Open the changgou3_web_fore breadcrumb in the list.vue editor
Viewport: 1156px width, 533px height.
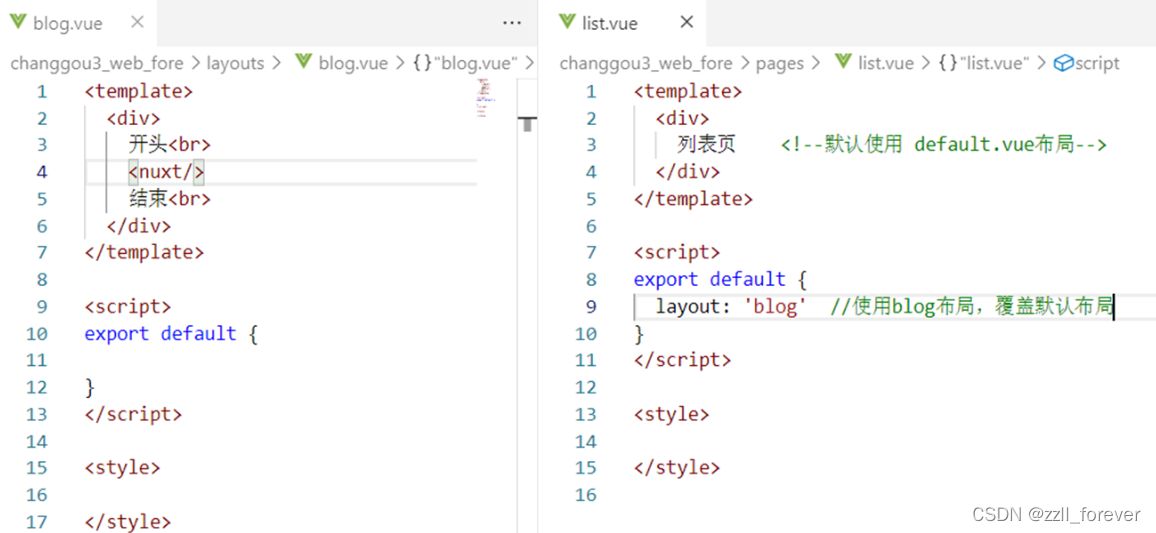pos(646,63)
